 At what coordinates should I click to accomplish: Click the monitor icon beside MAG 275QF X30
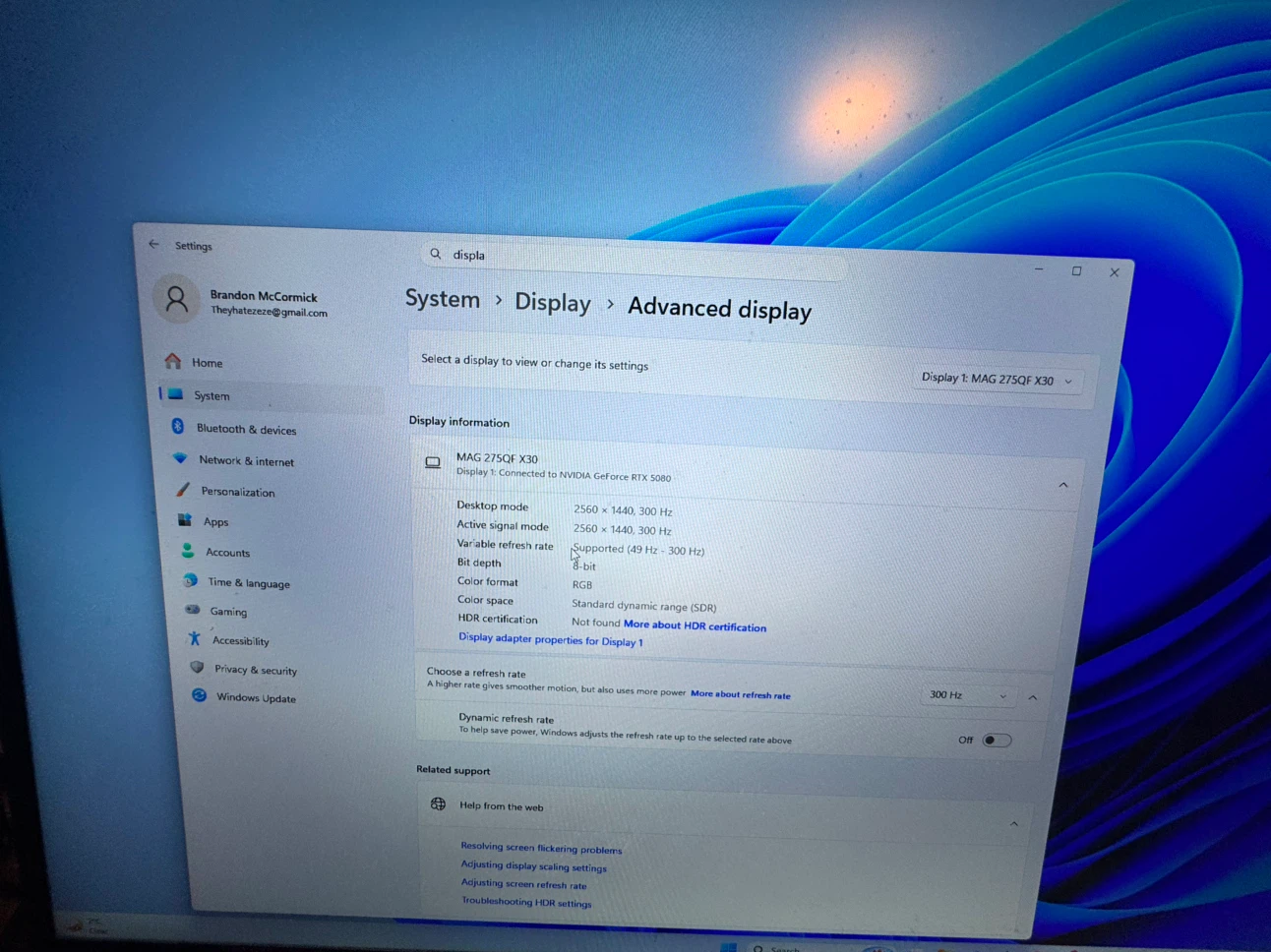click(433, 462)
